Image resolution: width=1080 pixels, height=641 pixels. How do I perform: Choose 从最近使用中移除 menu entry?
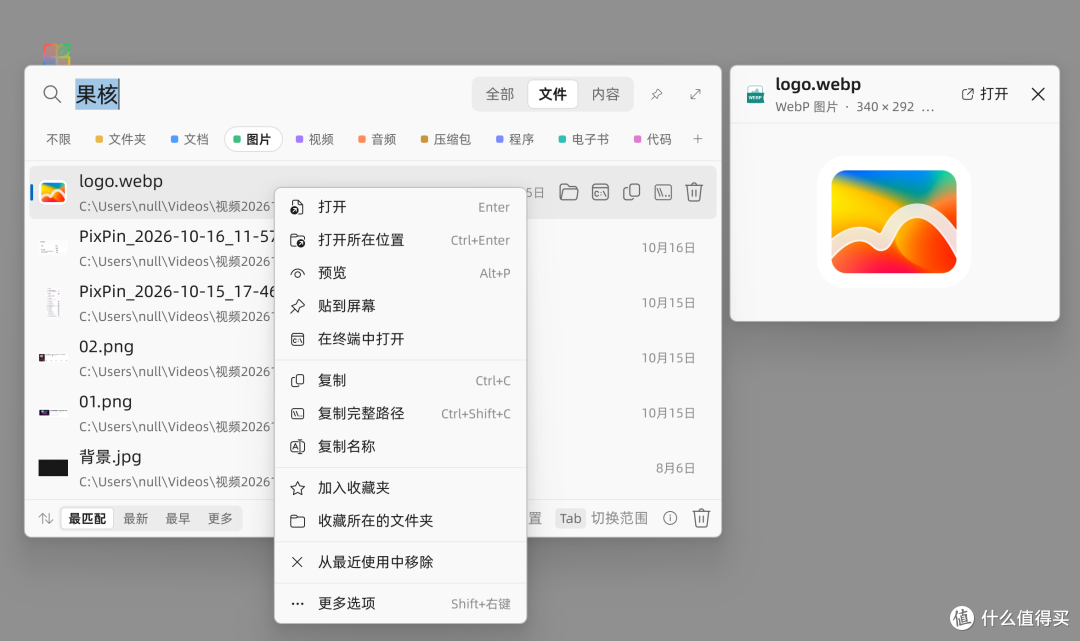[x=400, y=563]
